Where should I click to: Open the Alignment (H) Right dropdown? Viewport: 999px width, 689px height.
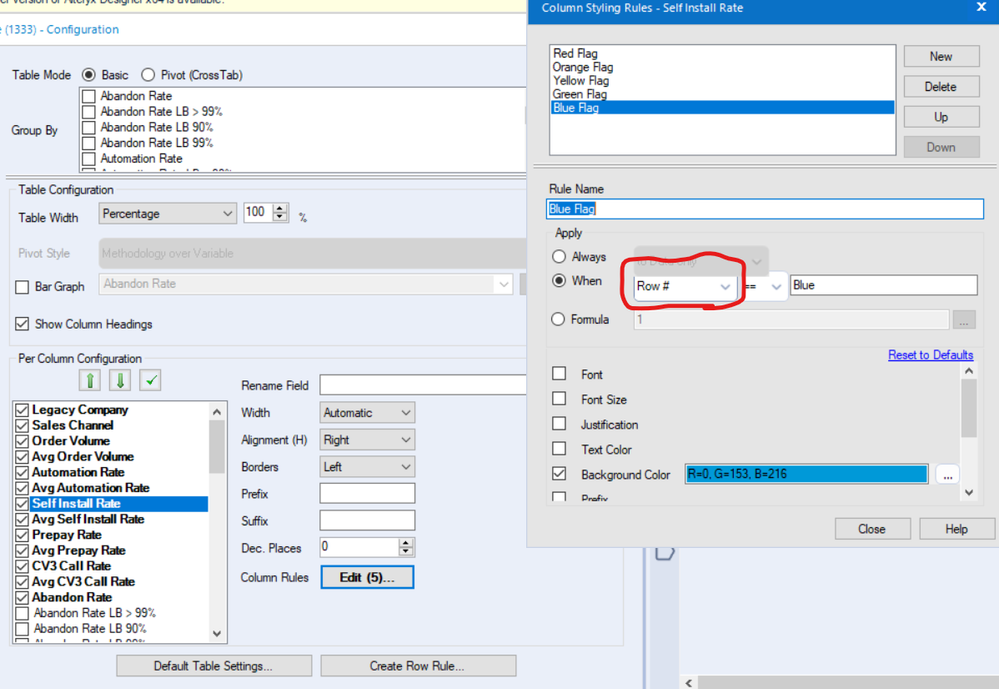click(367, 440)
